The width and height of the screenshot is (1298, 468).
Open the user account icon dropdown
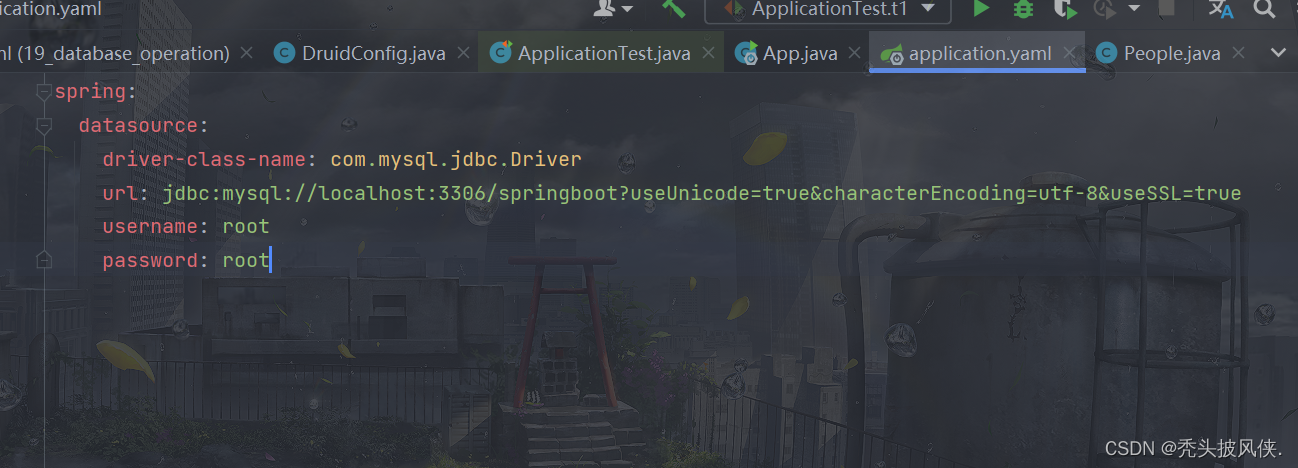point(613,8)
